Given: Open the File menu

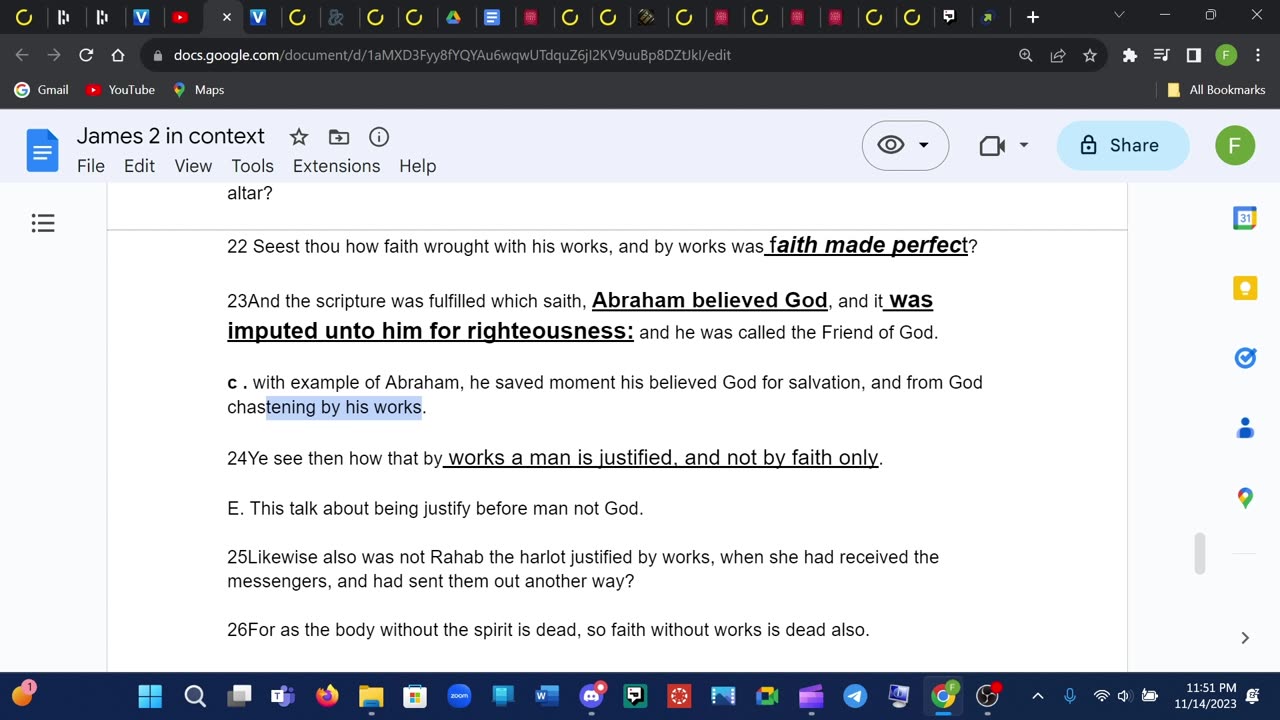Looking at the screenshot, I should coord(91,166).
